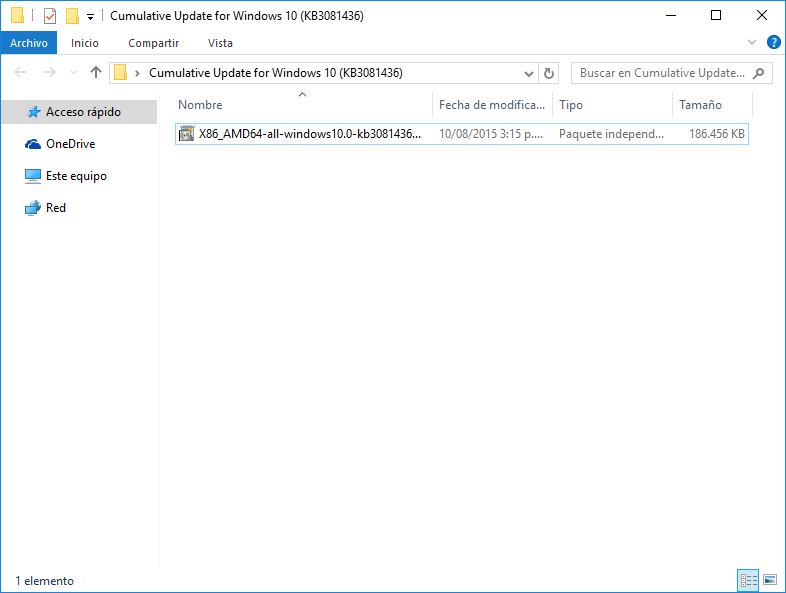Switch to the Inicio ribbon tab

pyautogui.click(x=85, y=43)
